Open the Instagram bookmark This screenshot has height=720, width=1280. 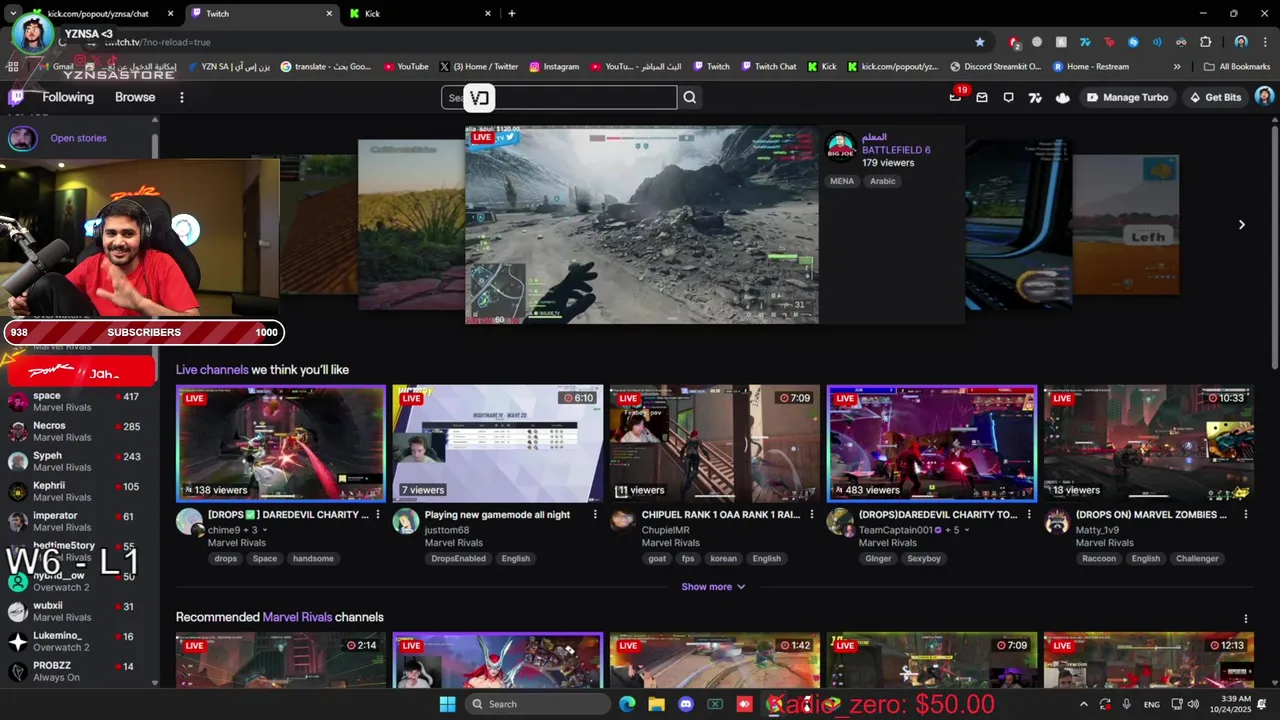[554, 67]
